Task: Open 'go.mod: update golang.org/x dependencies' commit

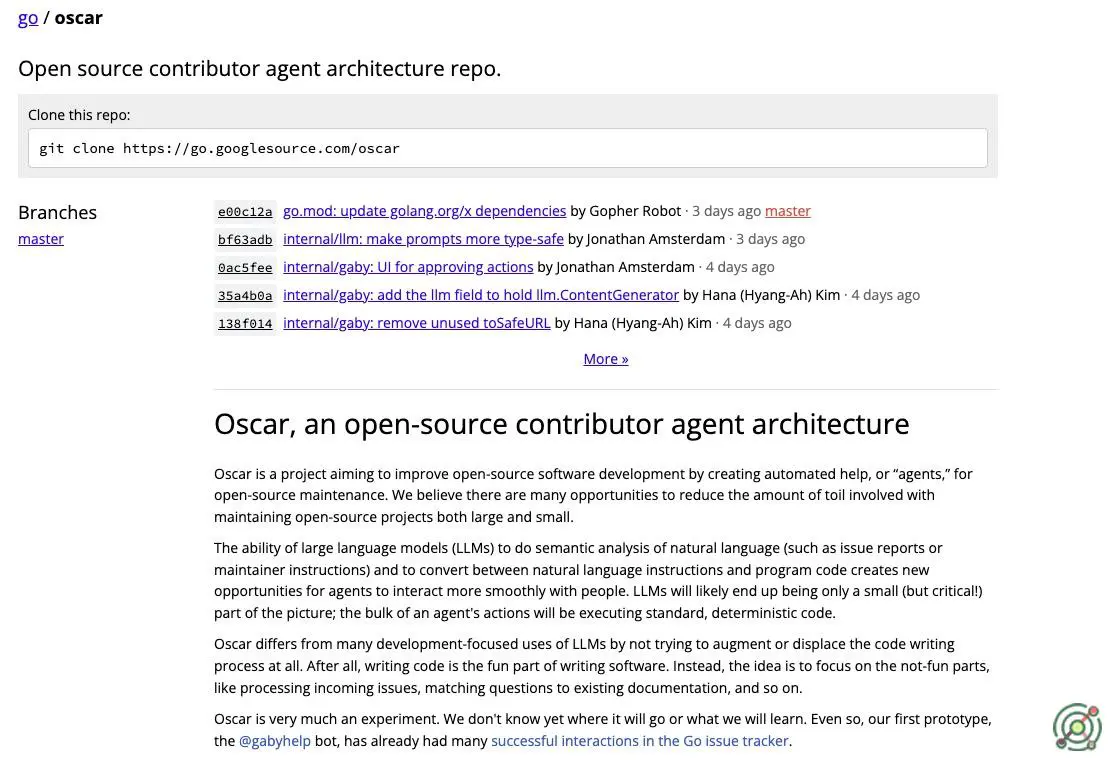Action: click(424, 211)
